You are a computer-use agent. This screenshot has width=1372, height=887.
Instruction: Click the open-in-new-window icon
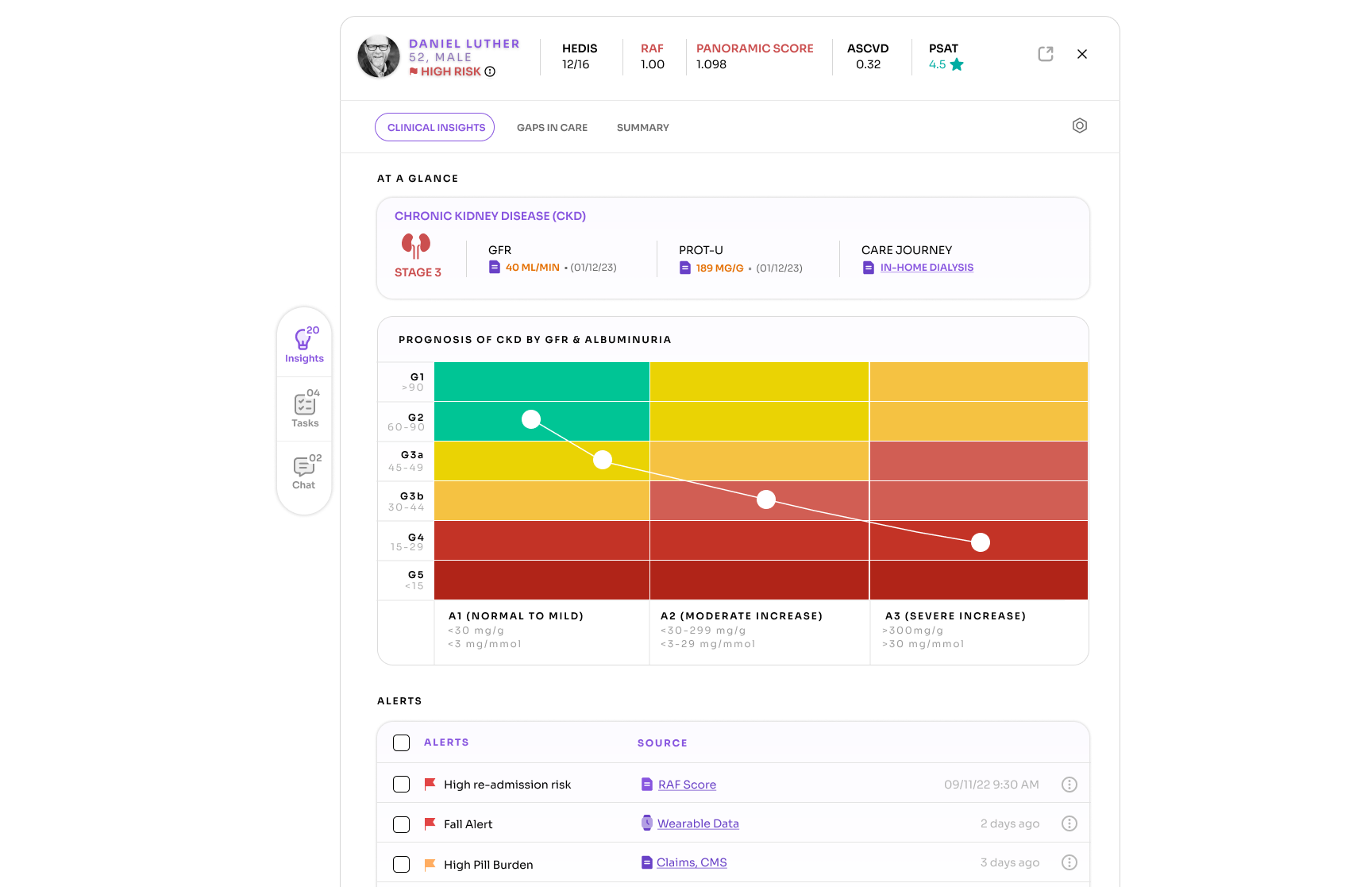click(x=1046, y=54)
